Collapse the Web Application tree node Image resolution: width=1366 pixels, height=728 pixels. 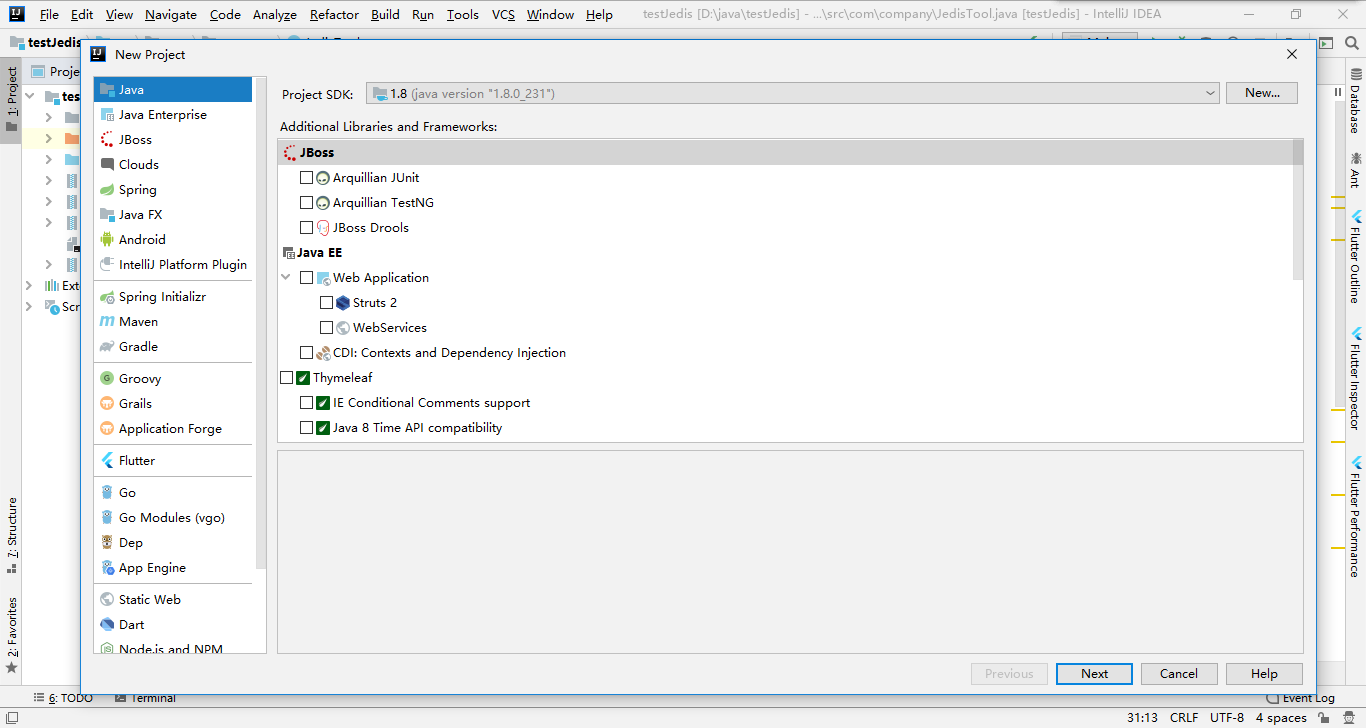tap(287, 277)
